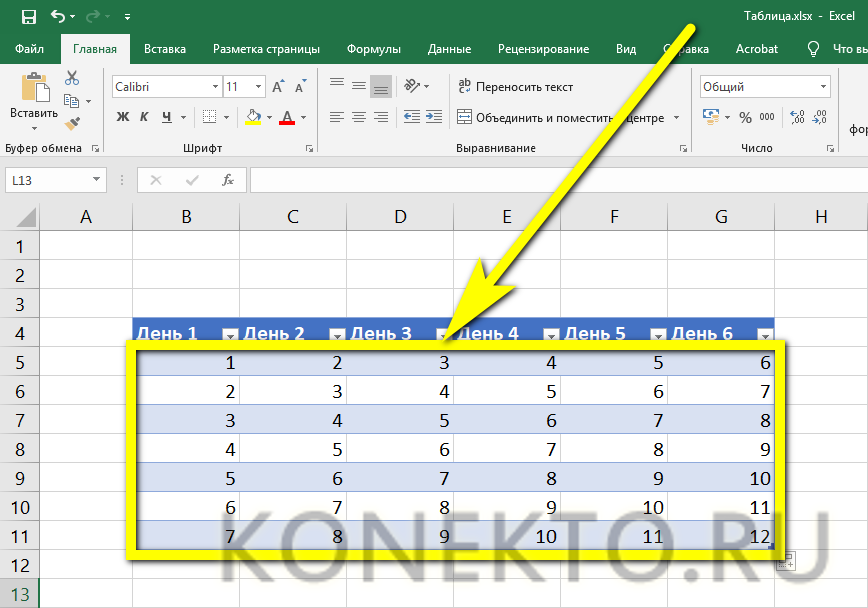Open the Вставка ribbon tab
The image size is (868, 608).
point(165,49)
